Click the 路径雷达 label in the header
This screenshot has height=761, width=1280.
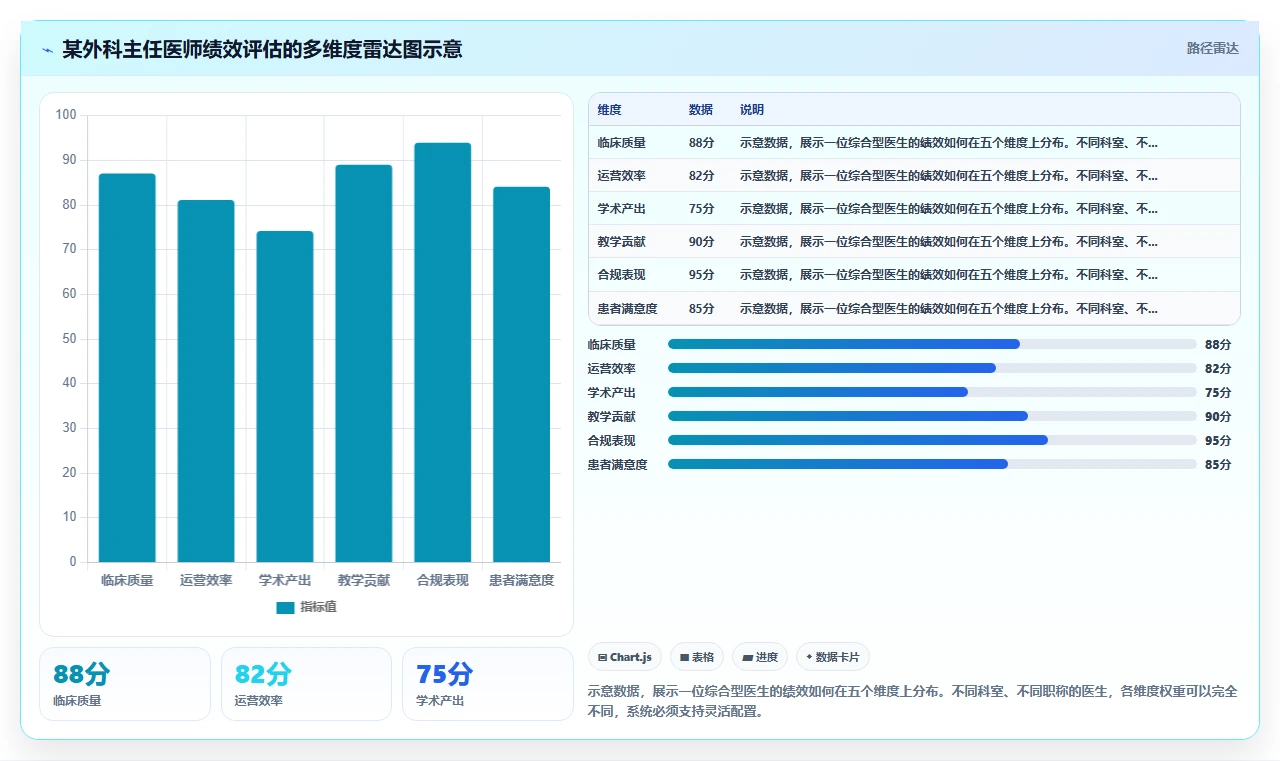click(1212, 48)
